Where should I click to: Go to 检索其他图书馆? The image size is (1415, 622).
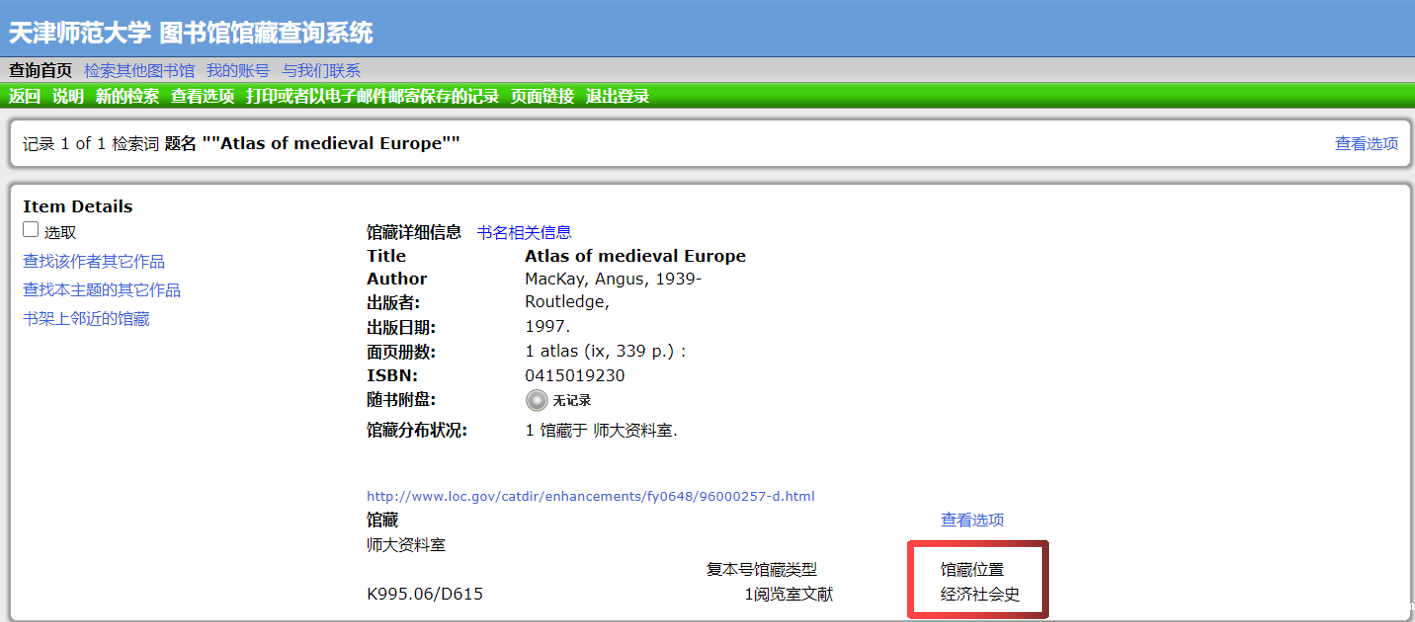tap(139, 71)
